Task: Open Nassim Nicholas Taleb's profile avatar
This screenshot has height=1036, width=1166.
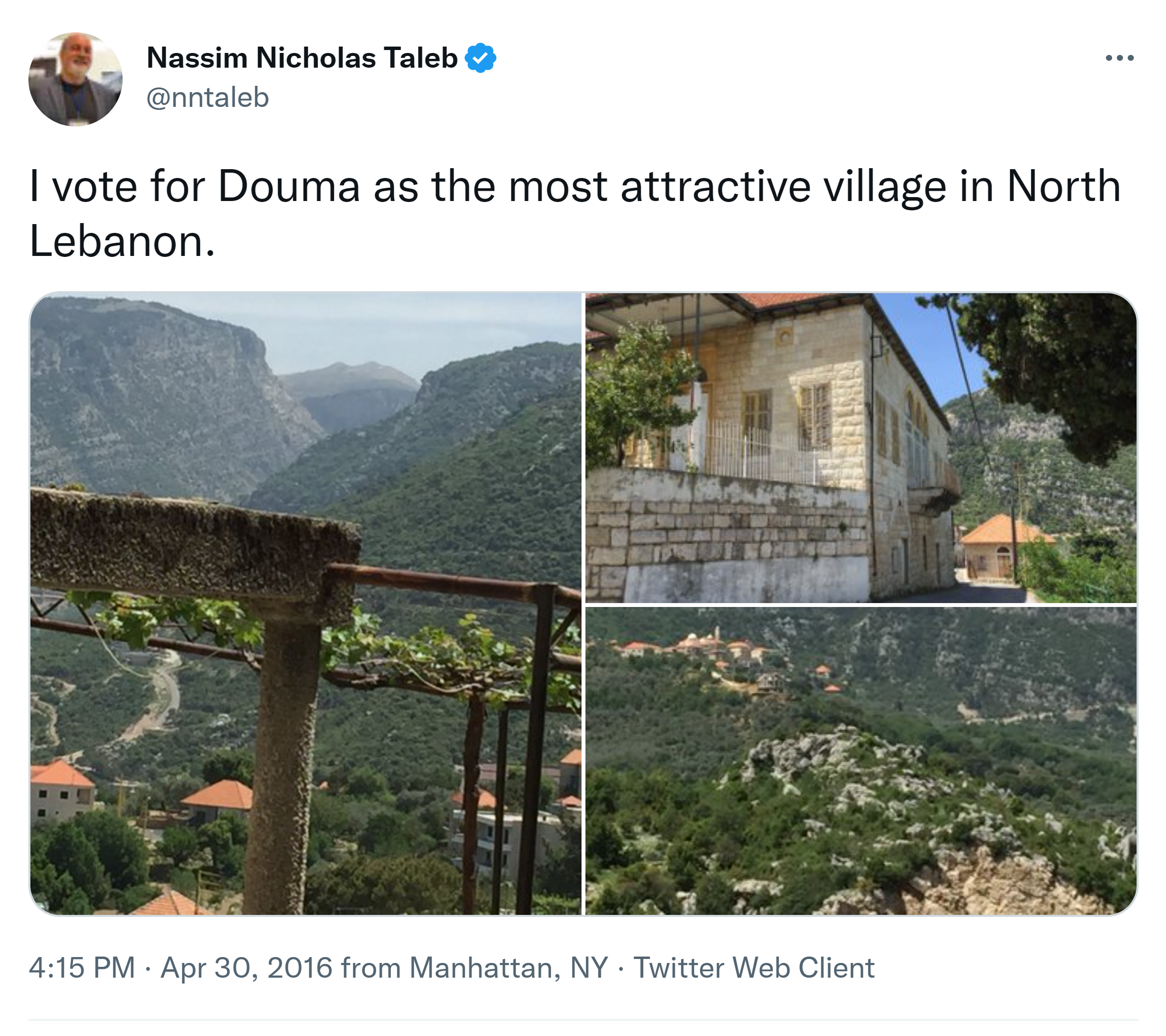Action: [76, 79]
